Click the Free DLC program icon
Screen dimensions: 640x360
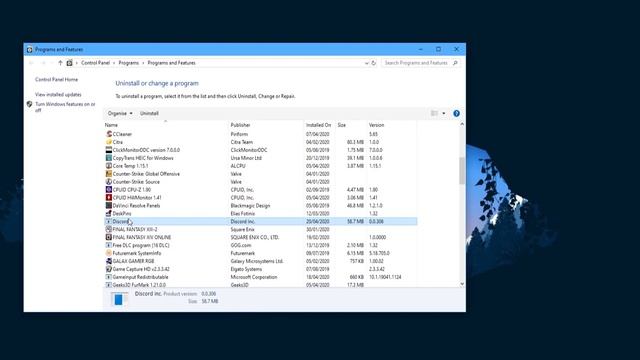(109, 245)
